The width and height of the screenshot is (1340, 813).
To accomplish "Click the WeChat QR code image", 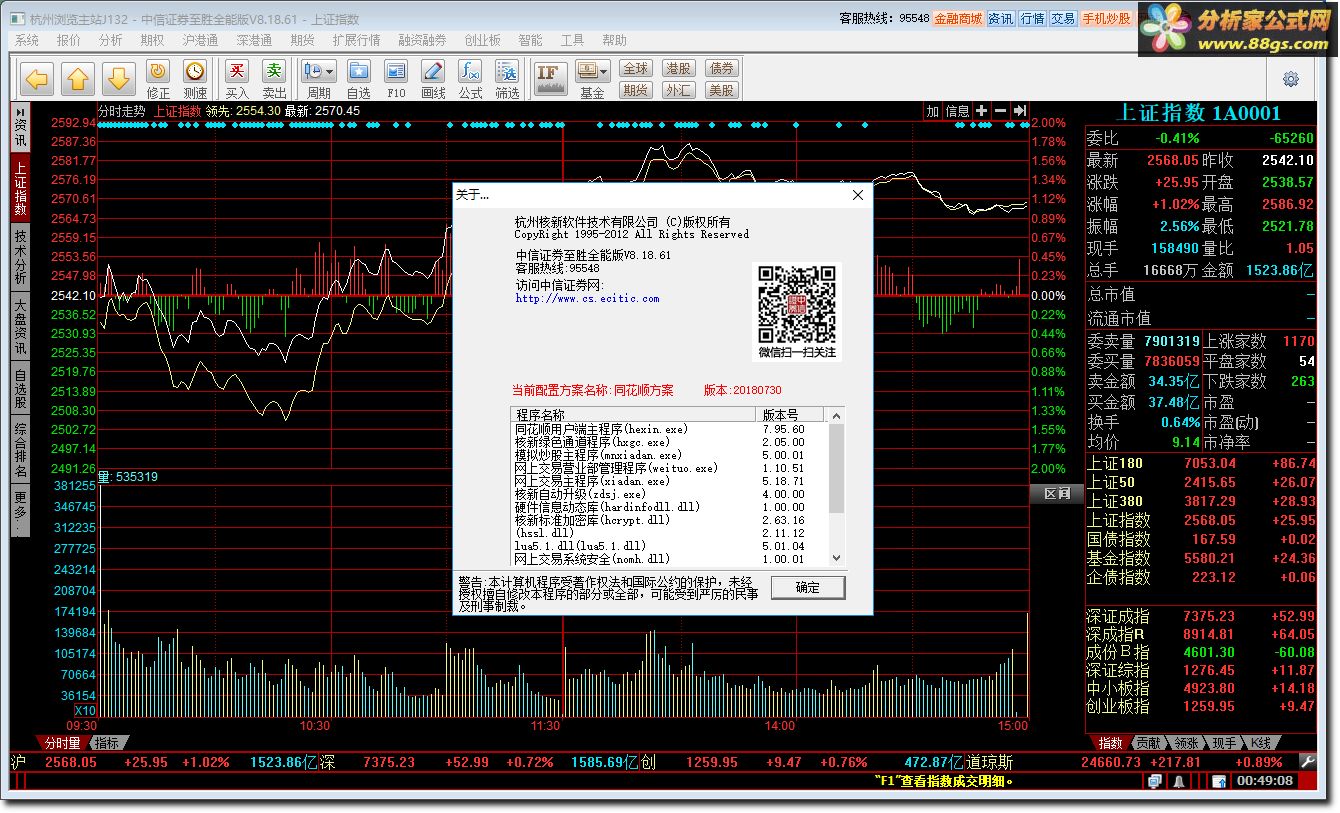I will [x=796, y=311].
